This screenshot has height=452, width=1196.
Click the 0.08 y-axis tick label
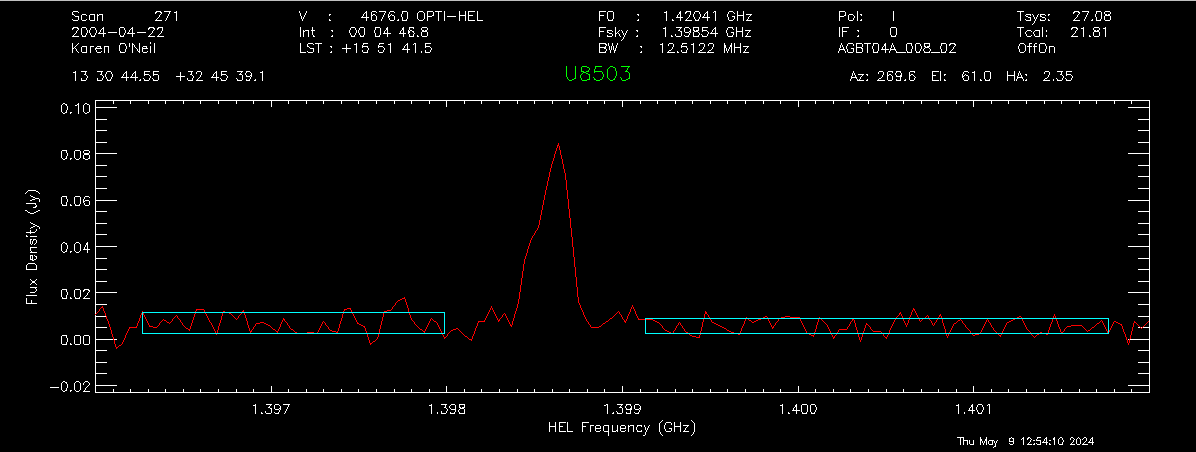tap(75, 155)
